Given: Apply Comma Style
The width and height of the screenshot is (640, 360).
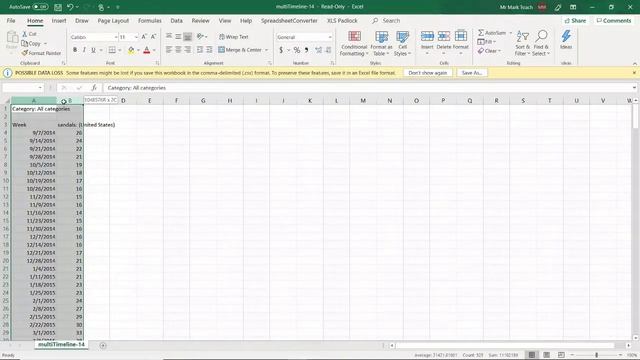Looking at the screenshot, I should click(306, 50).
